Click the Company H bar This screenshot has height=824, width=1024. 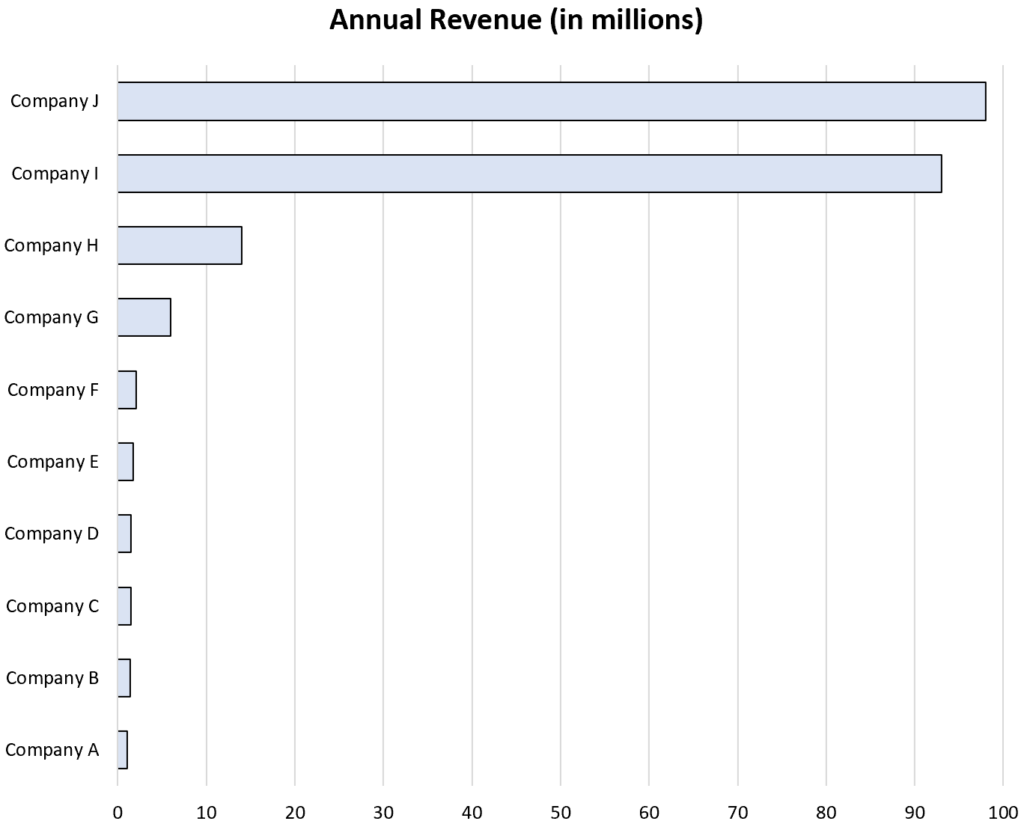pyautogui.click(x=180, y=246)
